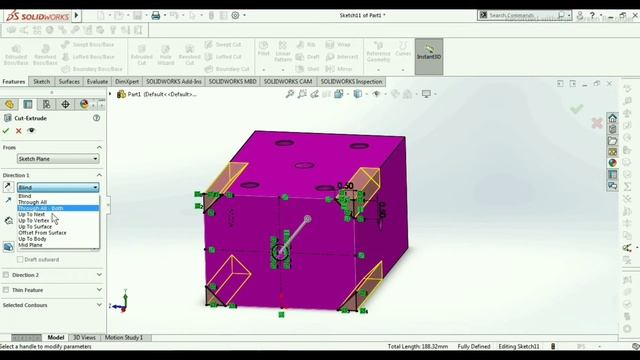640x360 pixels.
Task: Open DimXpertManager crosshair tab
Action: coord(65,104)
